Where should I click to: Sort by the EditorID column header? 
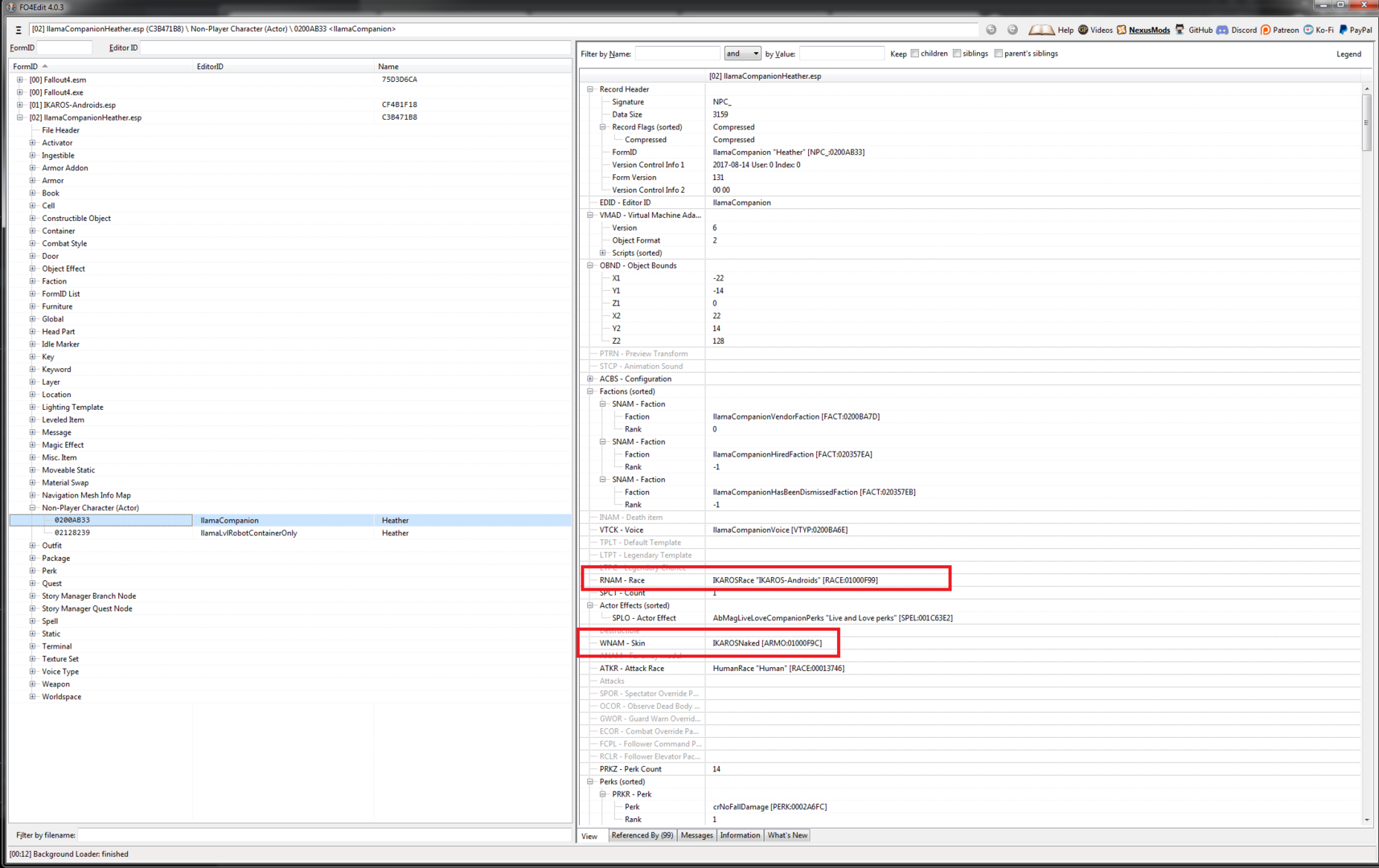(x=284, y=67)
